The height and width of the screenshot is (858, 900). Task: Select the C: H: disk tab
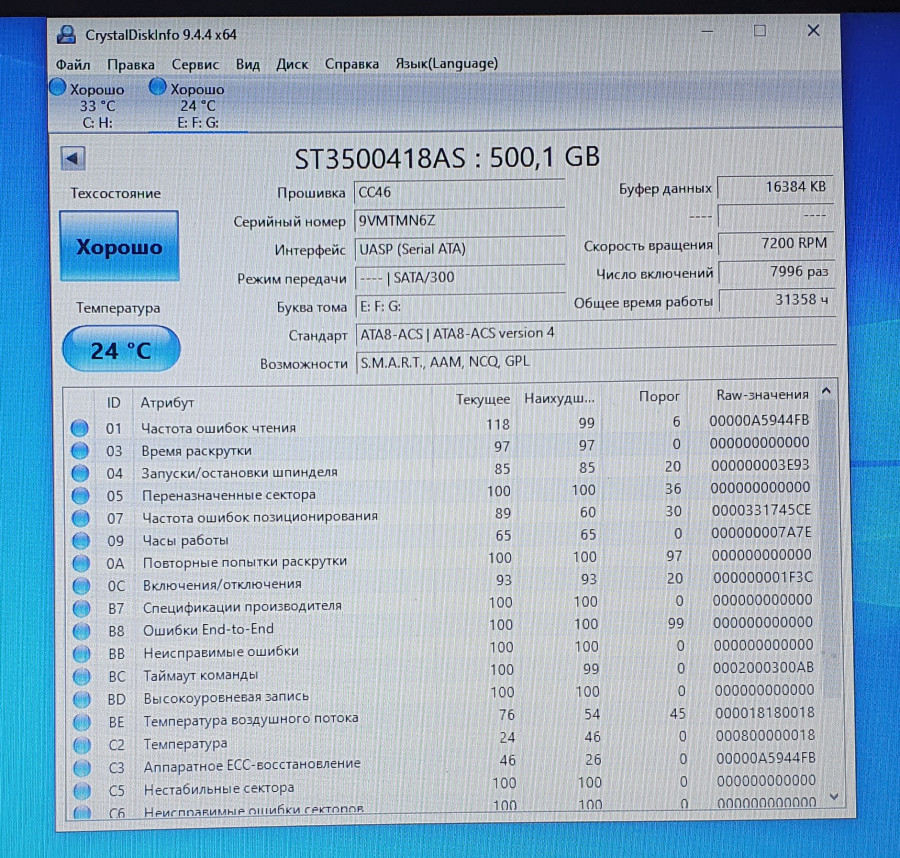[97, 106]
